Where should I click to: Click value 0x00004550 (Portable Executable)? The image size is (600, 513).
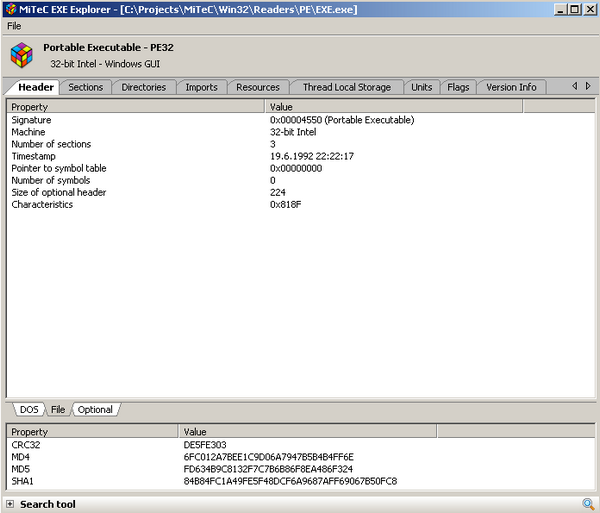tap(342, 120)
